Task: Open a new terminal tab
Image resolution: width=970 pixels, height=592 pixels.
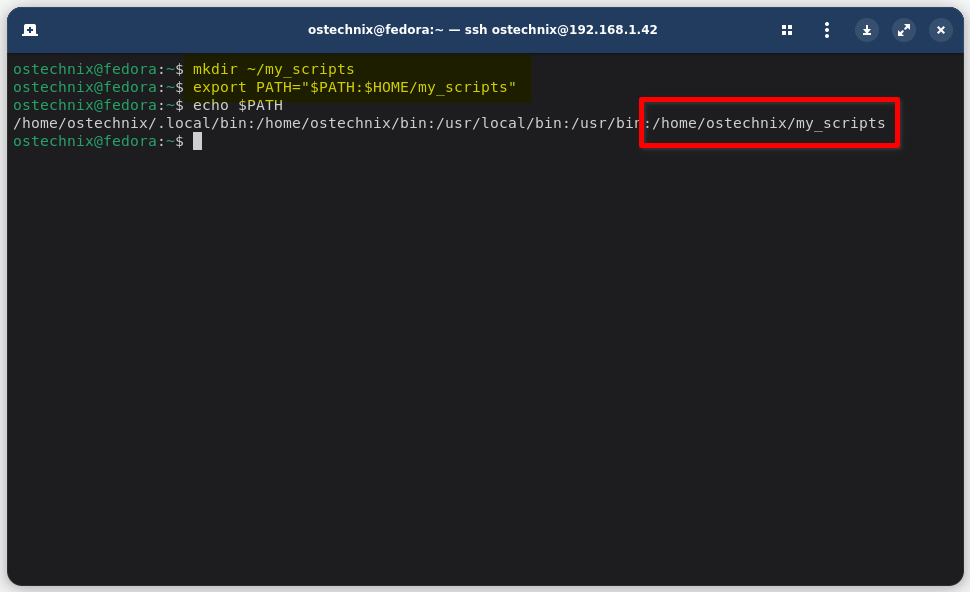Action: point(30,30)
